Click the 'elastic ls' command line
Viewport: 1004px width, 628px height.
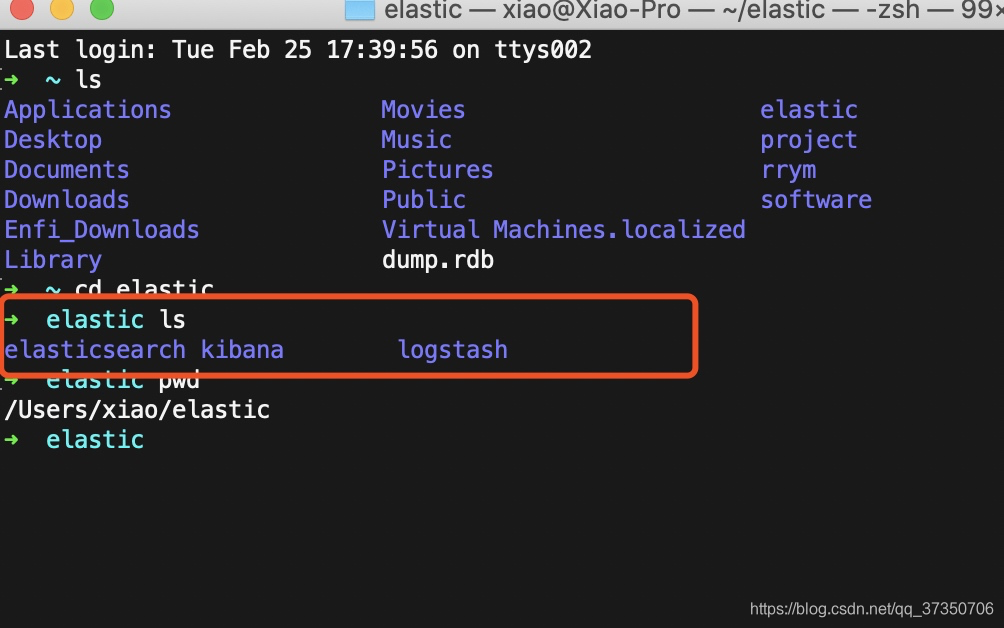pos(115,319)
